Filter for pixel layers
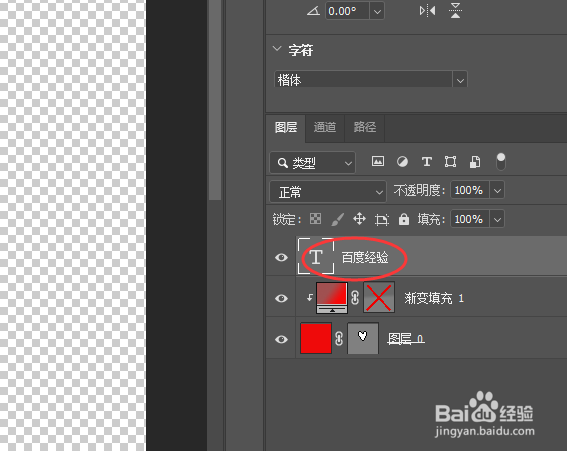This screenshot has height=451, width=567. pyautogui.click(x=378, y=161)
